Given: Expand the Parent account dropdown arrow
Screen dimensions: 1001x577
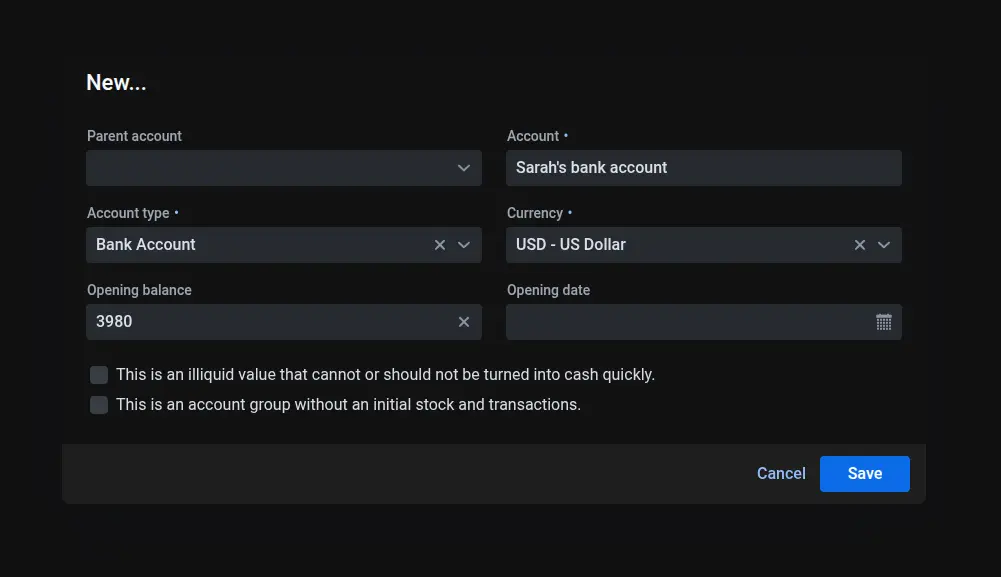Looking at the screenshot, I should 464,168.
